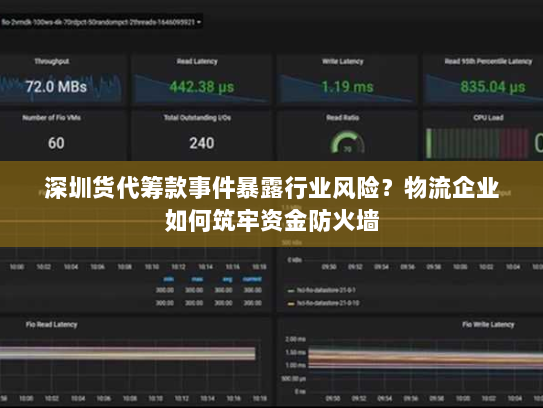Image resolution: width=543 pixels, height=408 pixels.
Task: Sort legend by max column
Action: pos(197,279)
